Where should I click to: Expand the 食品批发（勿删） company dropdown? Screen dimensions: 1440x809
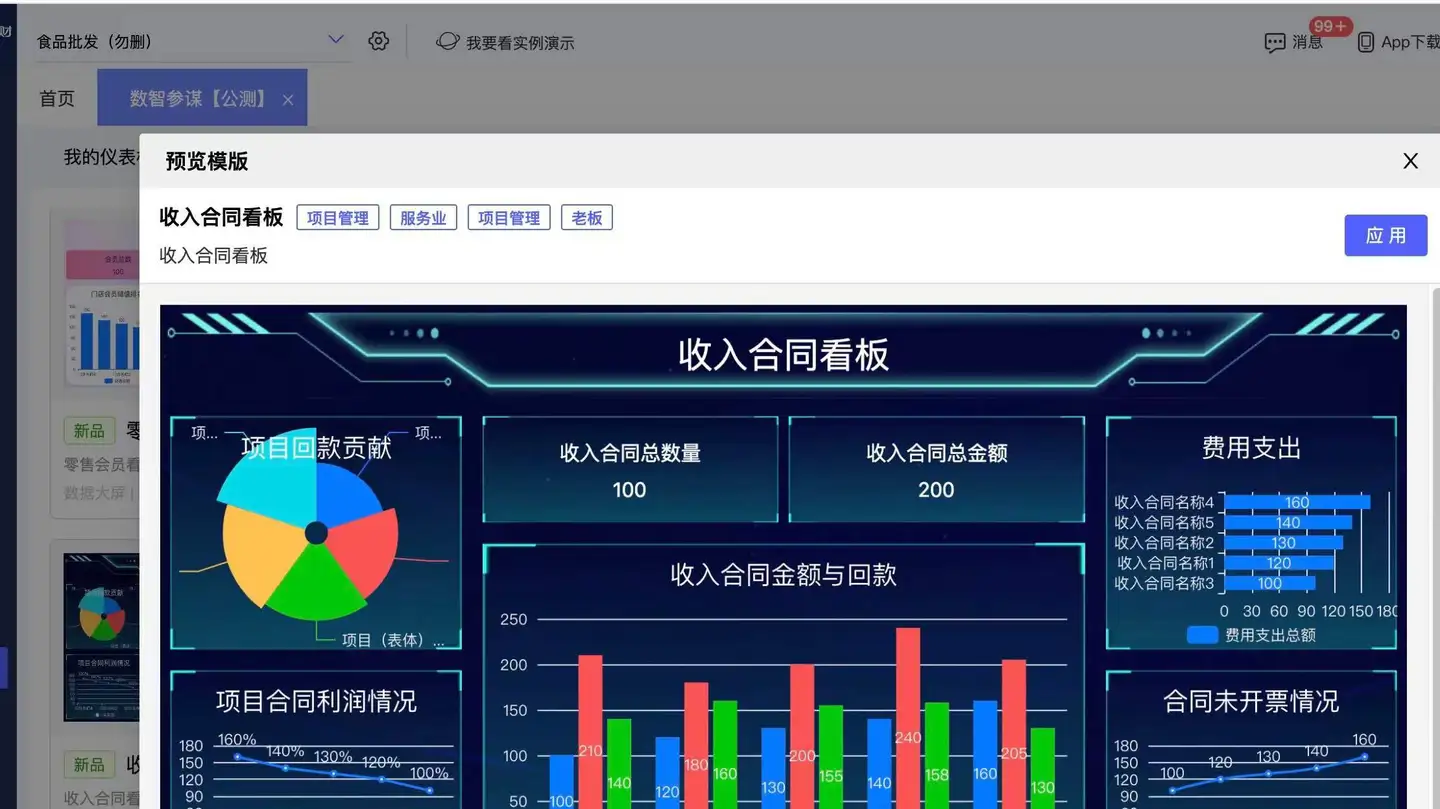[336, 40]
